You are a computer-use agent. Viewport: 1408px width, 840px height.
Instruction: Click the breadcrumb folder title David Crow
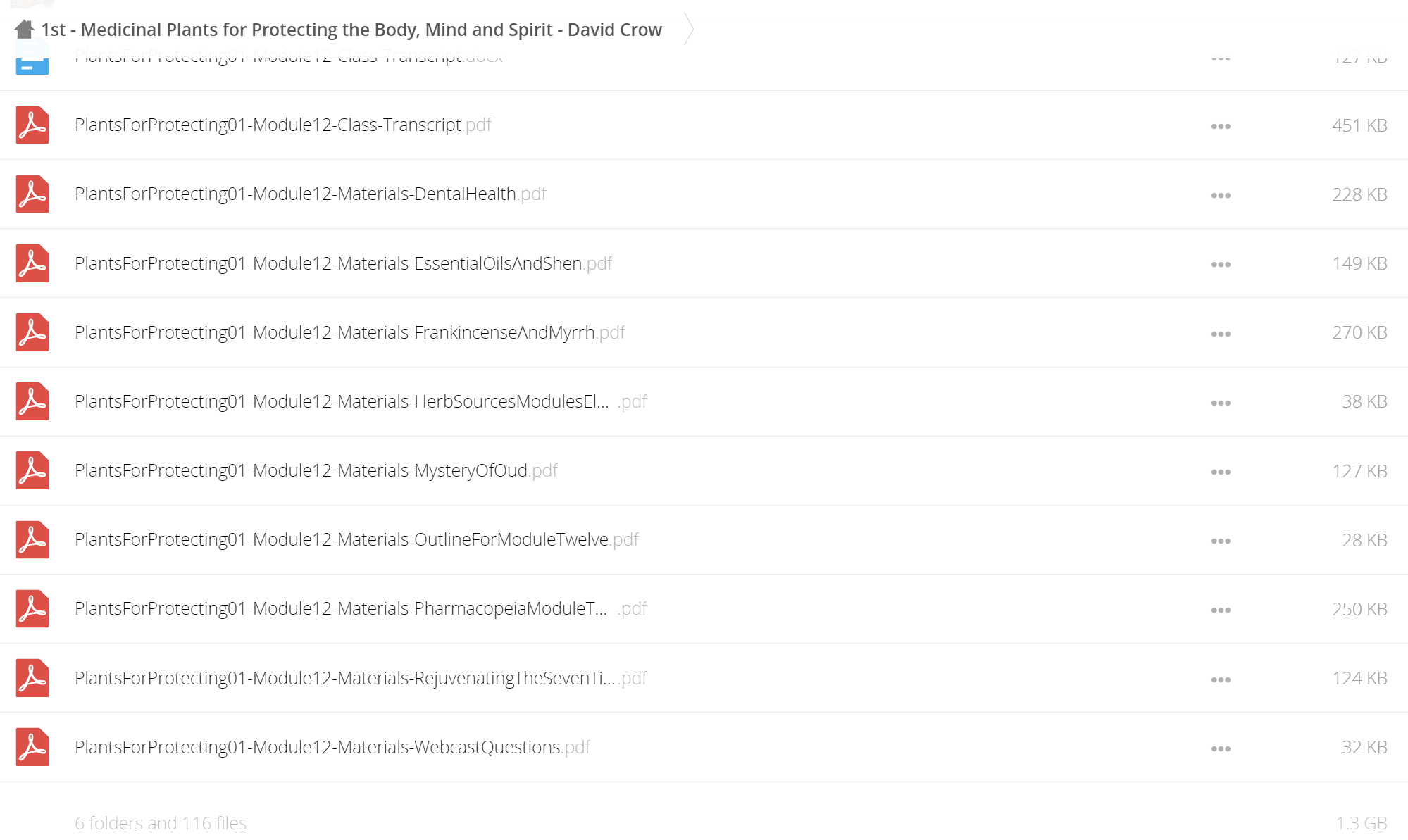[351, 30]
